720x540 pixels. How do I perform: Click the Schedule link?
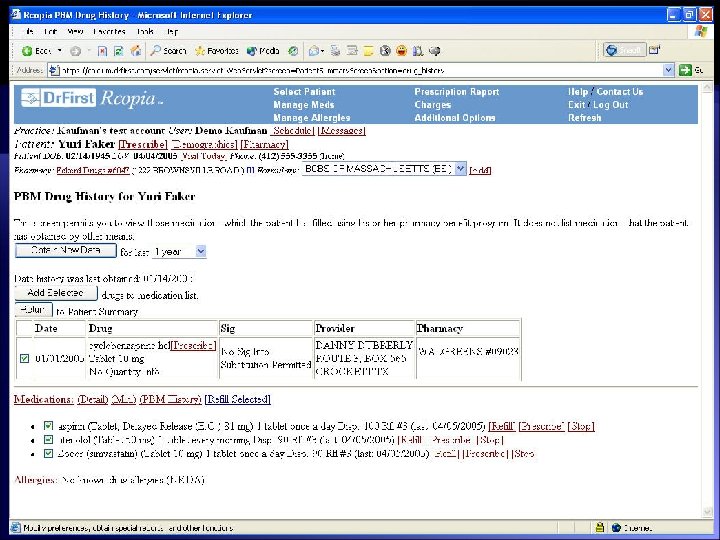pos(292,130)
